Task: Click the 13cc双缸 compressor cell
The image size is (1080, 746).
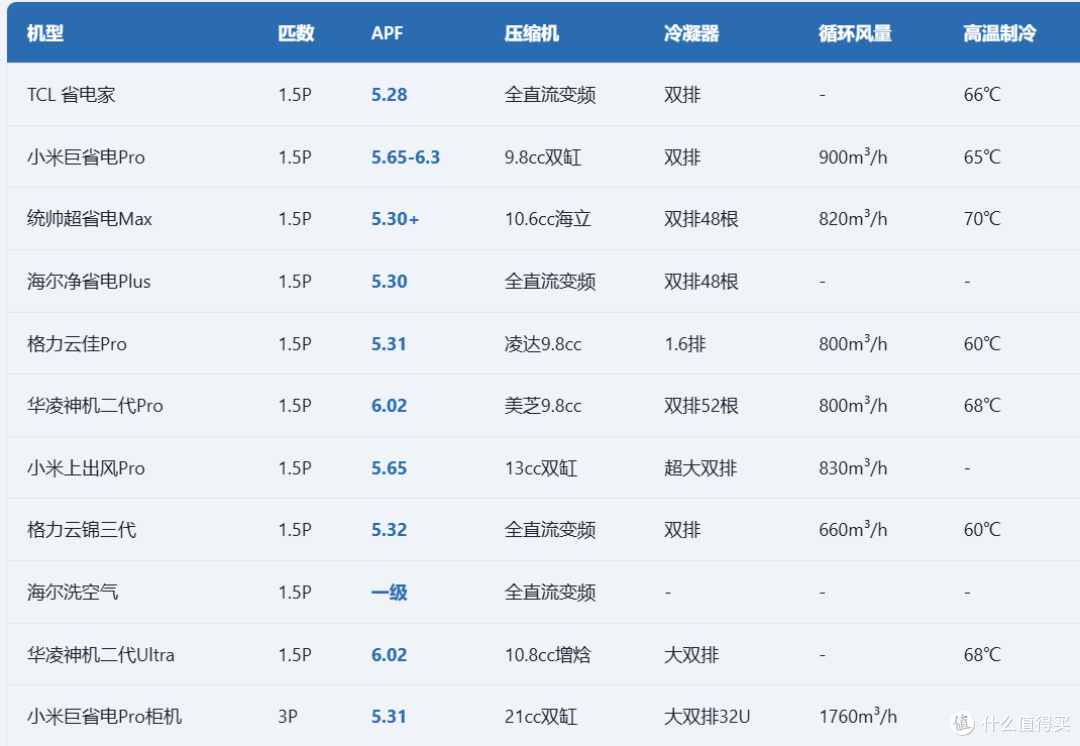Action: click(x=541, y=468)
